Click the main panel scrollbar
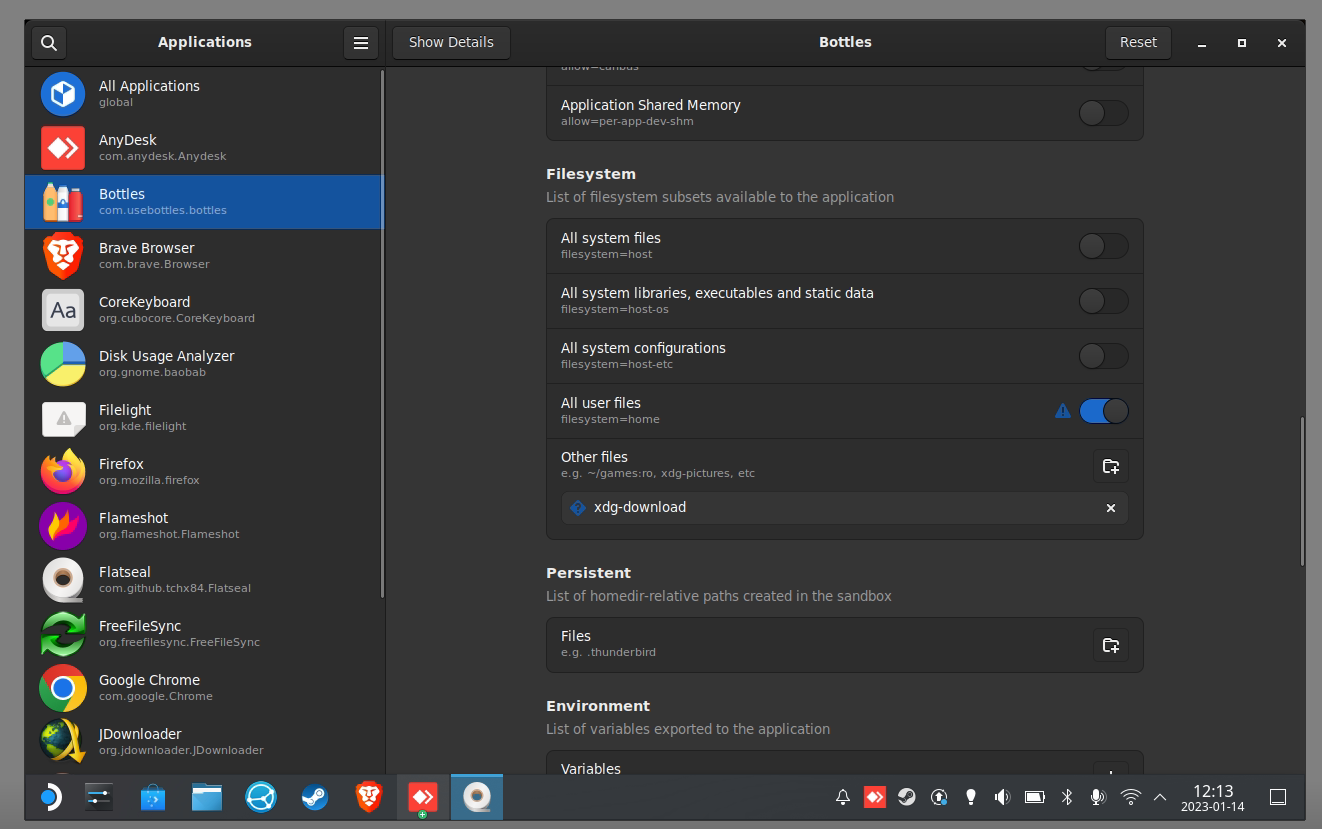 click(x=1301, y=491)
